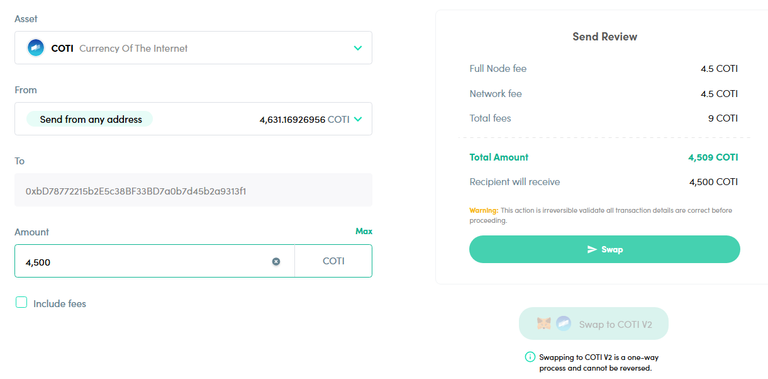Select the Send from any address pill

pyautogui.click(x=90, y=119)
